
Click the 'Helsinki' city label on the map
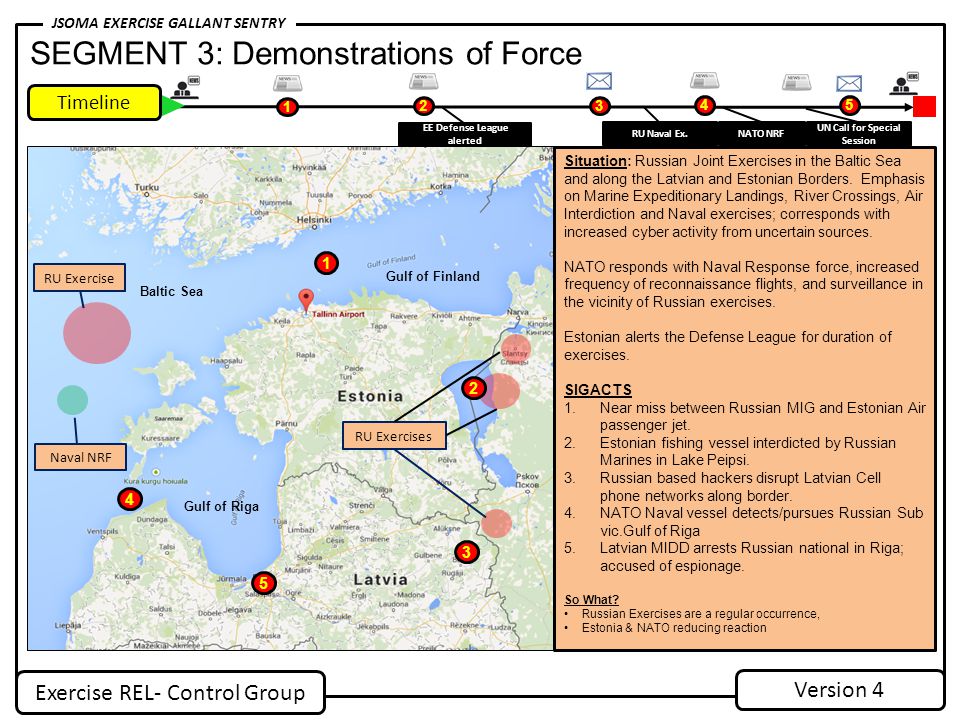pos(314,219)
